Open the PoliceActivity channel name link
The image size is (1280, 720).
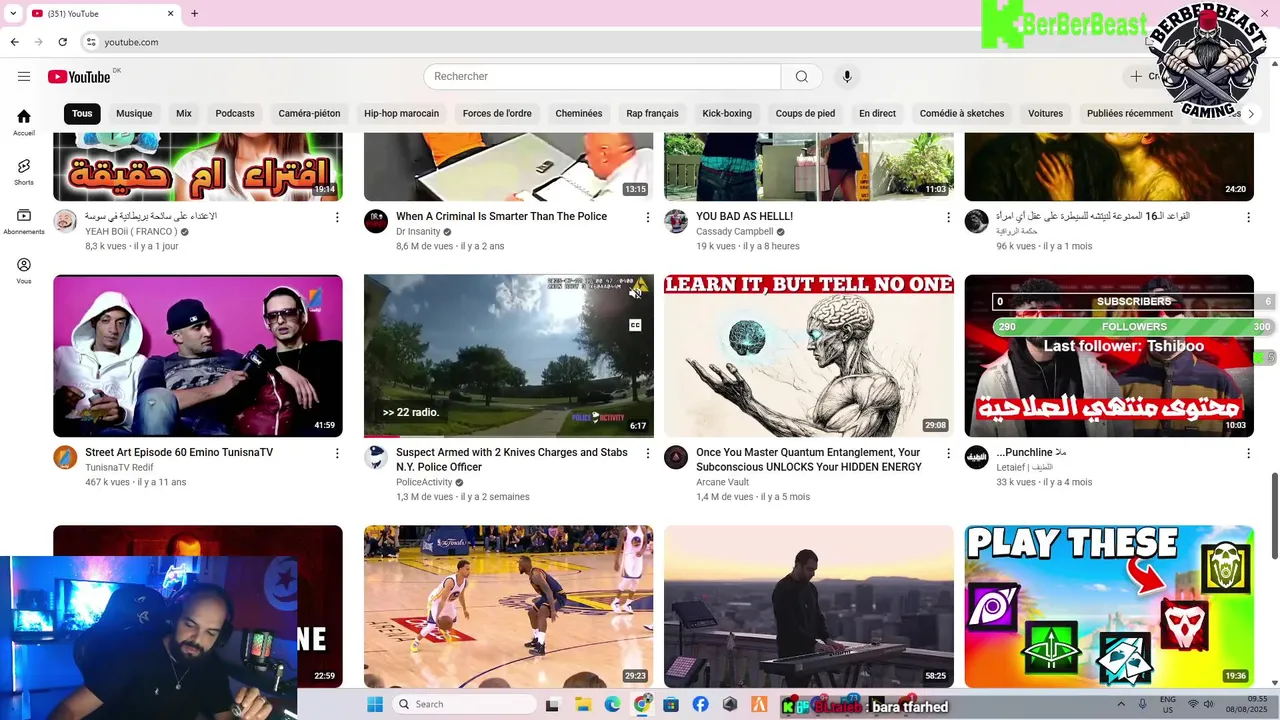(x=424, y=482)
